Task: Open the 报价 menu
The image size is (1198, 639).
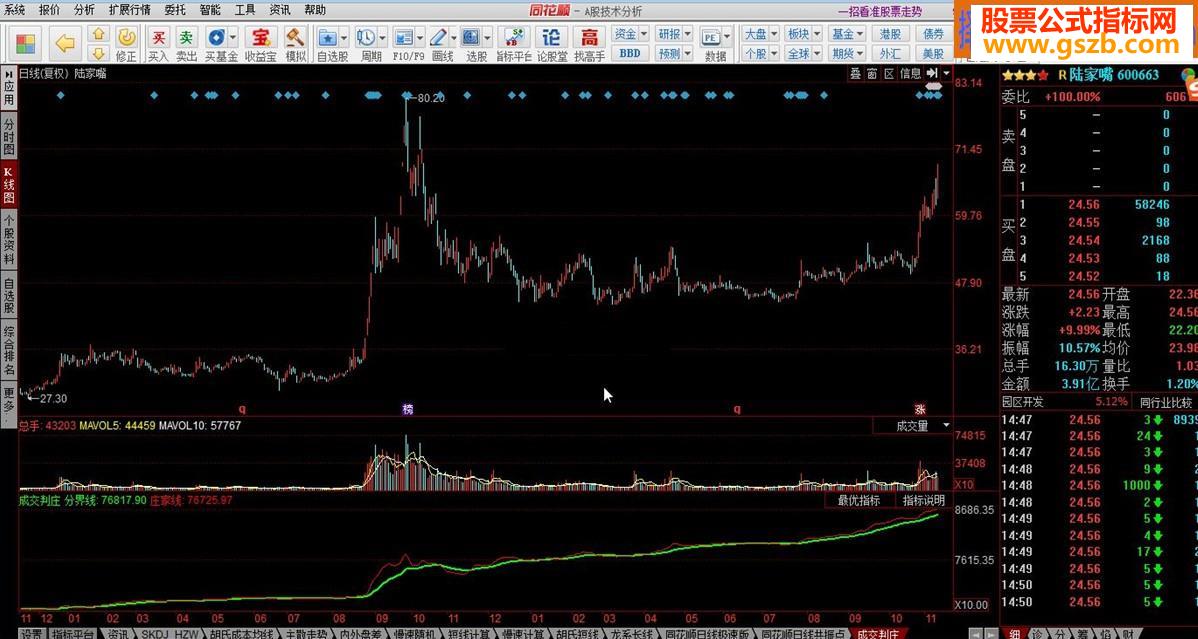Action: pos(49,10)
